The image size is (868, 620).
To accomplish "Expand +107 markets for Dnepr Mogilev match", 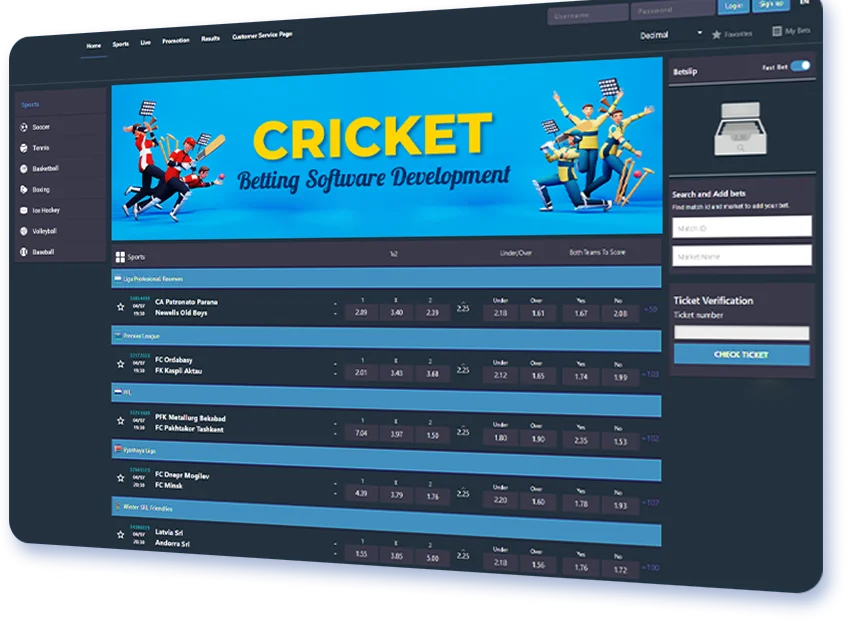I will click(x=650, y=503).
